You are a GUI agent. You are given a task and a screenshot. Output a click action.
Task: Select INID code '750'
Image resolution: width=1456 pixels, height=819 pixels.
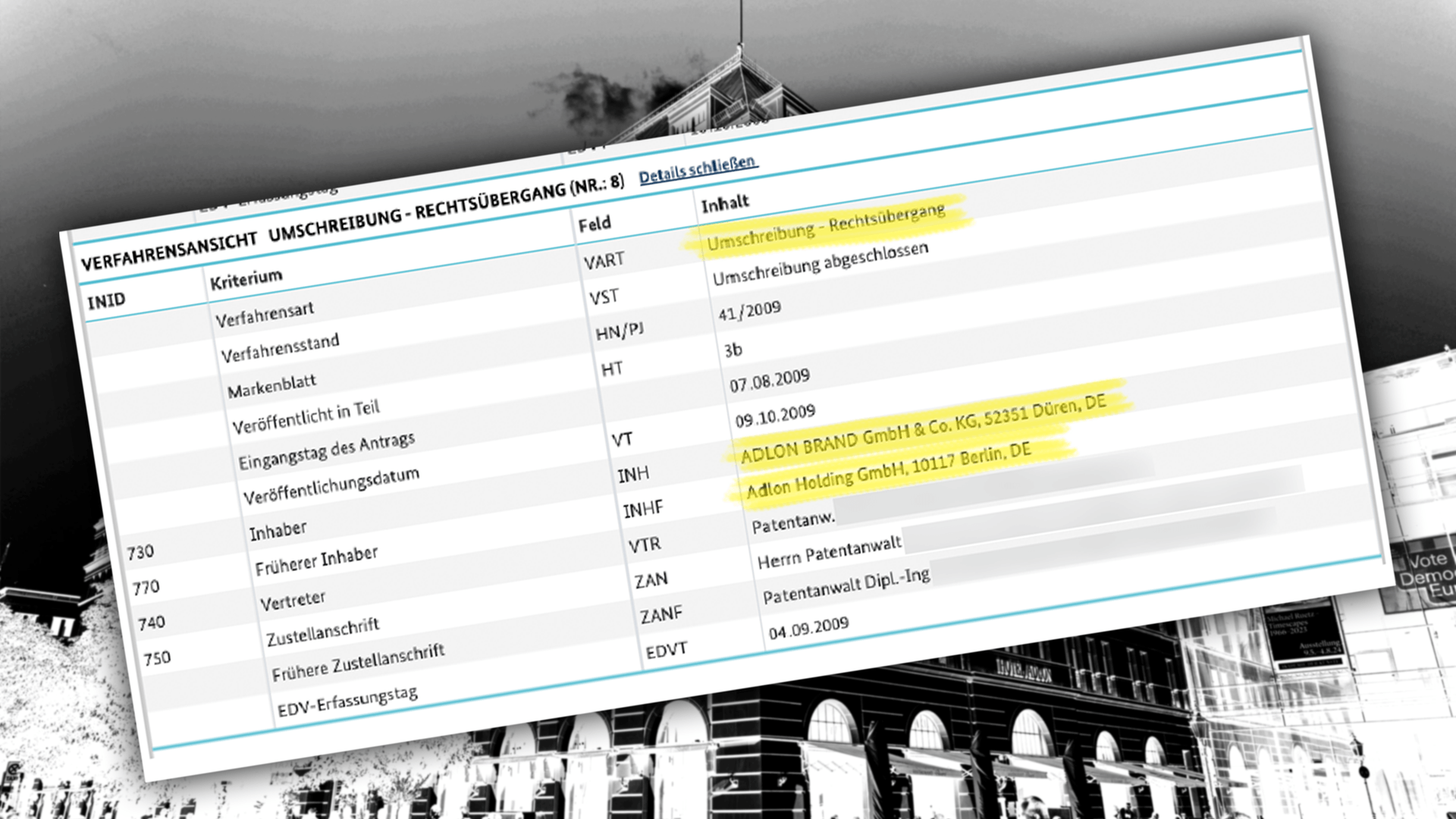pos(157,657)
